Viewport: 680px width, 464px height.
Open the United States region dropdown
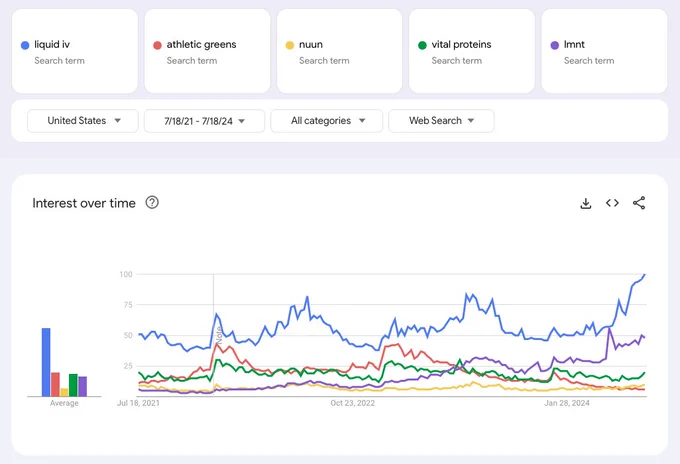point(83,121)
